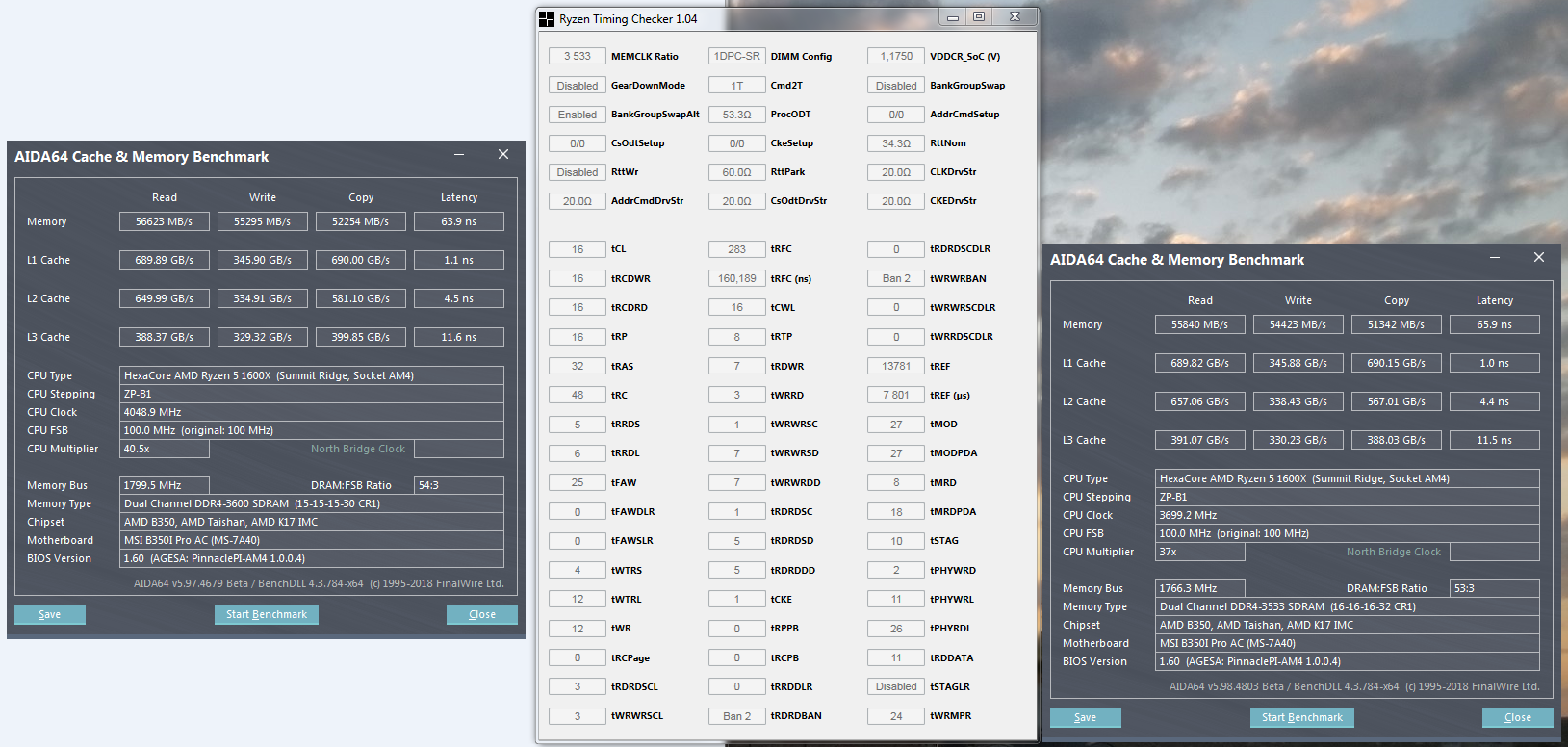
Task: Click the BankGroupSwapAlt Enabled field
Action: [x=578, y=114]
